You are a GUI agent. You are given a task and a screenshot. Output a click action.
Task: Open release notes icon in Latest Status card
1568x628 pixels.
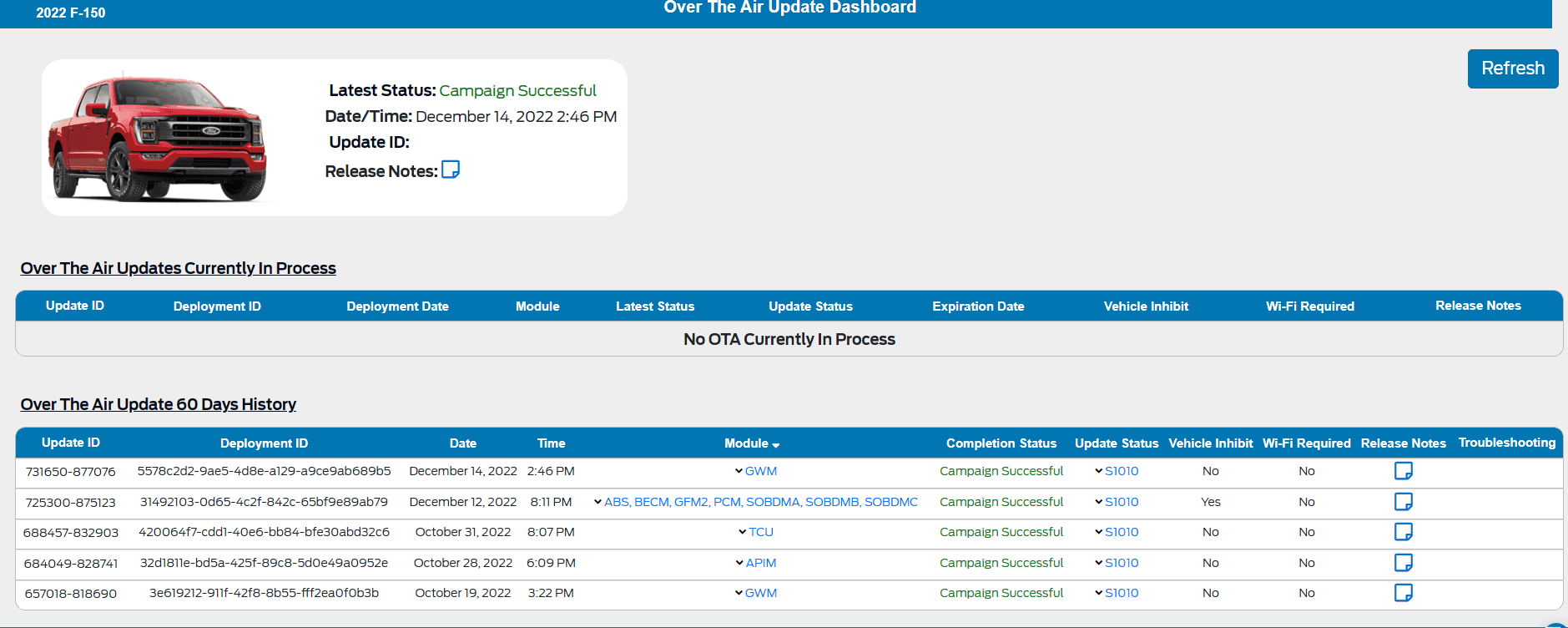click(x=450, y=170)
